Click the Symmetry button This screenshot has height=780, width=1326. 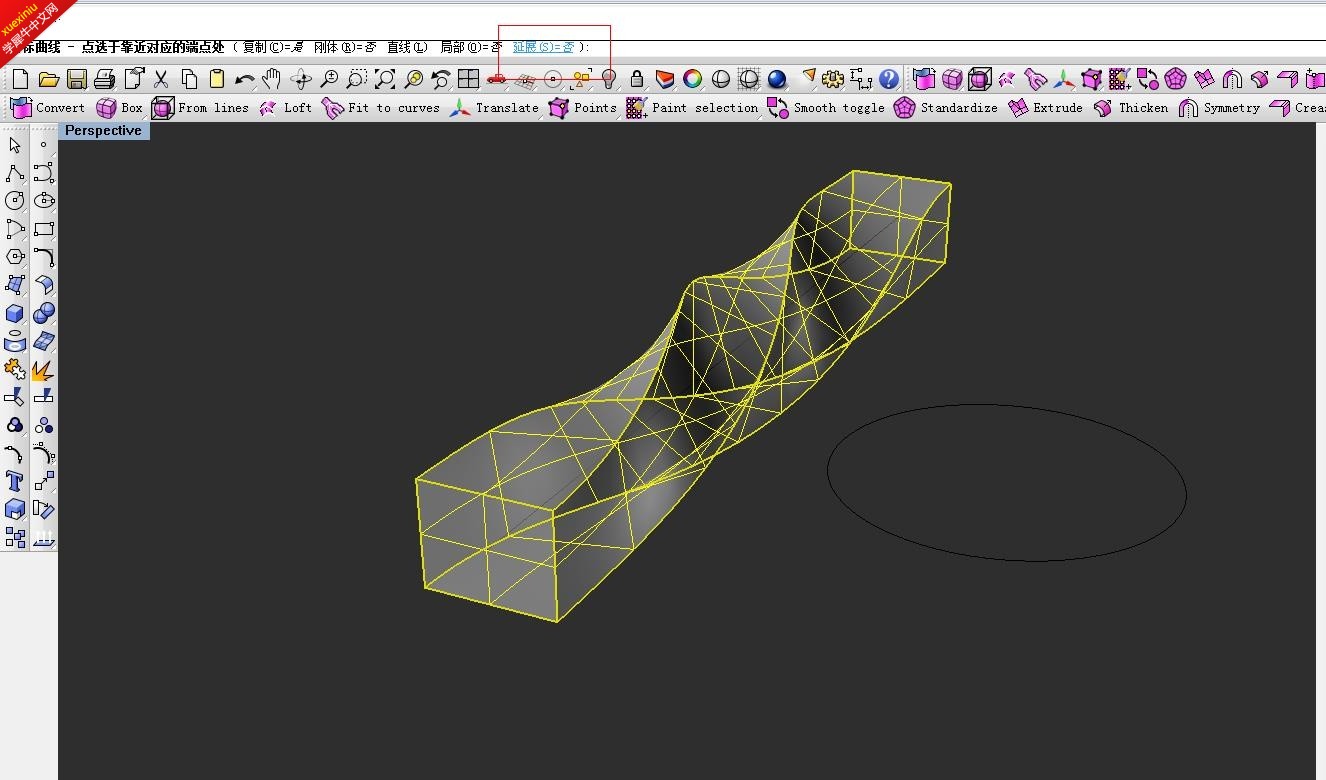click(1219, 108)
